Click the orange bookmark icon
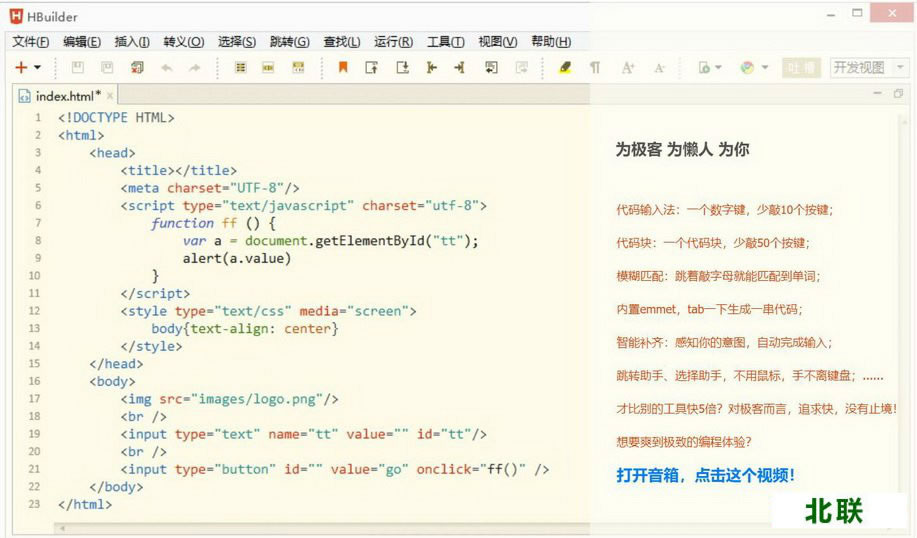The height and width of the screenshot is (538, 917). click(343, 68)
